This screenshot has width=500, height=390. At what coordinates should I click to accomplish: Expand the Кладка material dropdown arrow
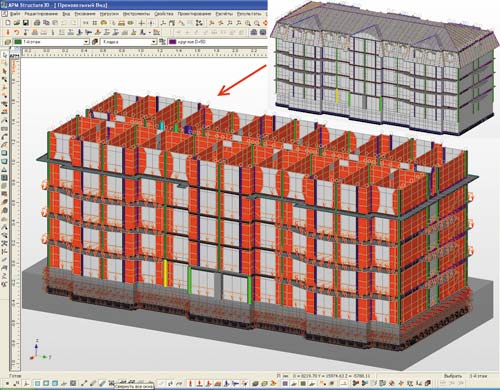tap(154, 42)
